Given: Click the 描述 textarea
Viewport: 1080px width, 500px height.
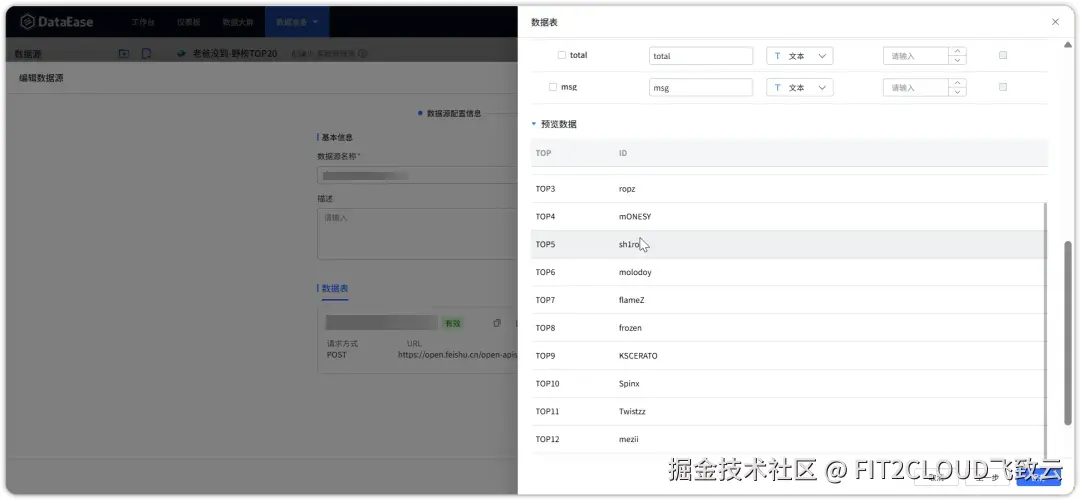Looking at the screenshot, I should point(417,234).
